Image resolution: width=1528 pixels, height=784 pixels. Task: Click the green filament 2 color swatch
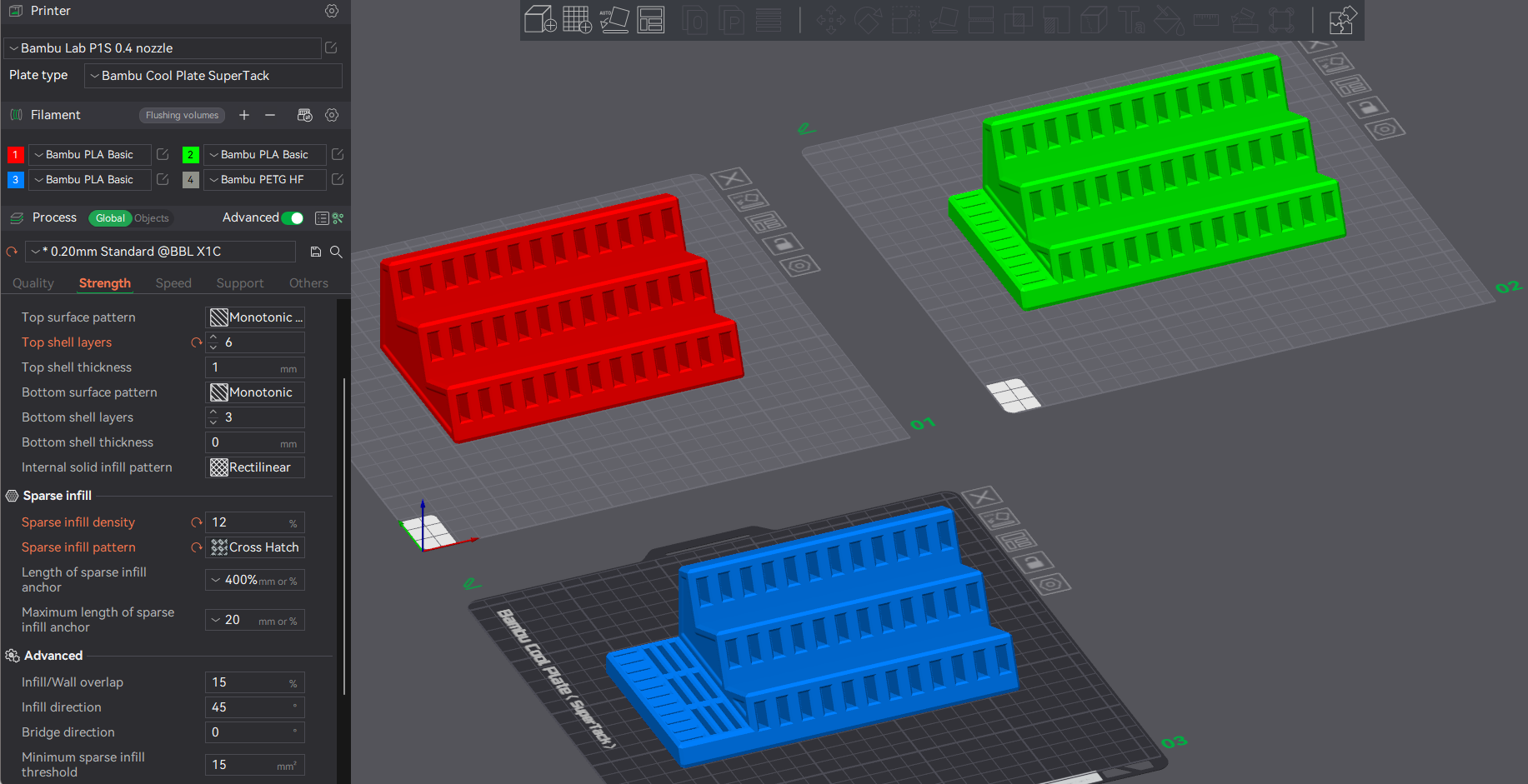coord(191,154)
